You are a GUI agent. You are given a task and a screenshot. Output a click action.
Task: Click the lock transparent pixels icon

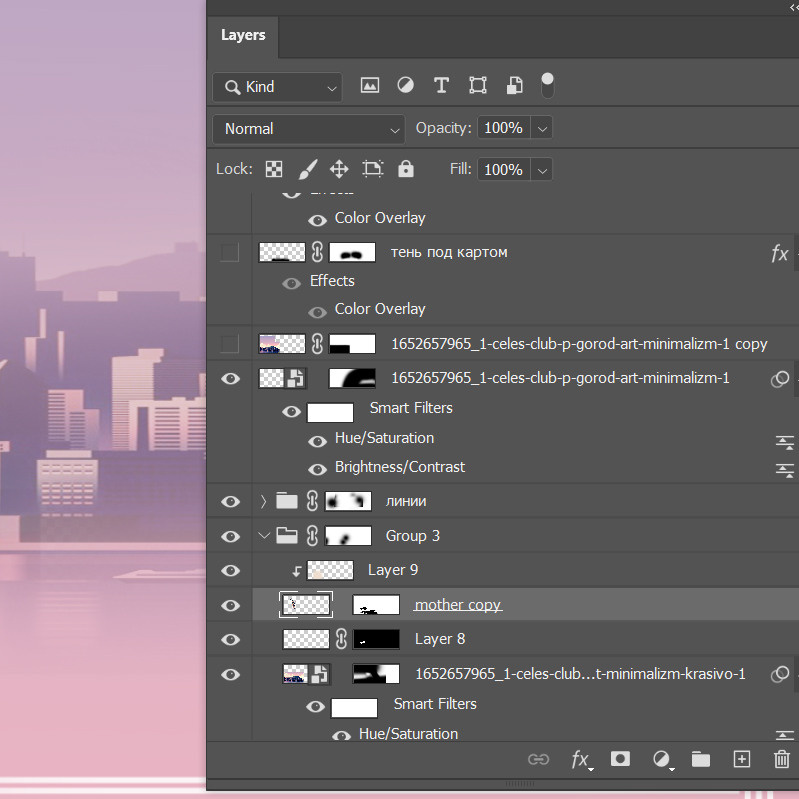(273, 169)
